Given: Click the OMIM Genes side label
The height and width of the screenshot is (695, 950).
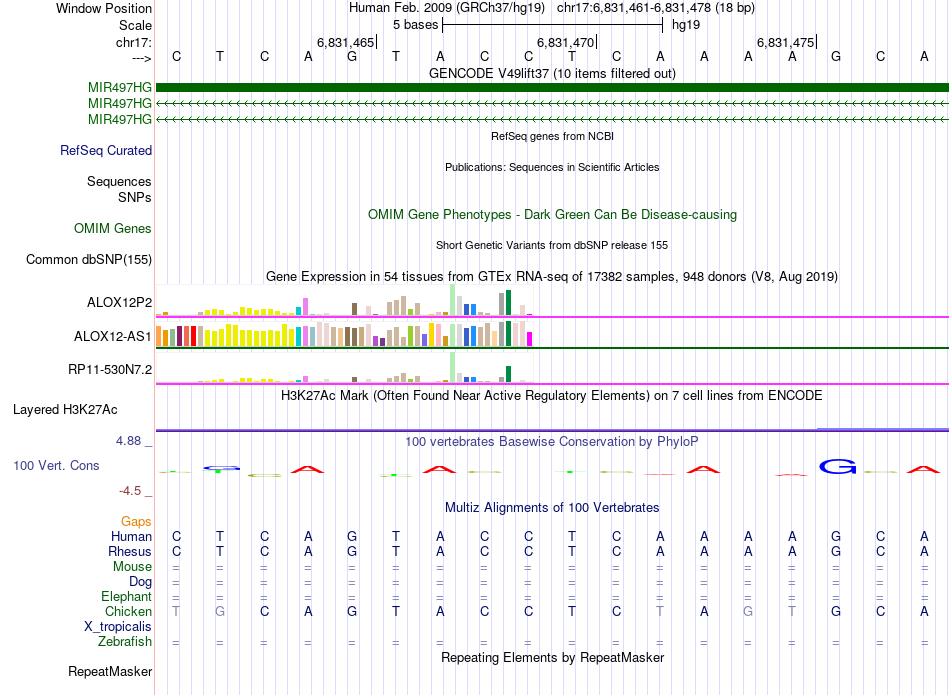Looking at the screenshot, I should (x=113, y=228).
